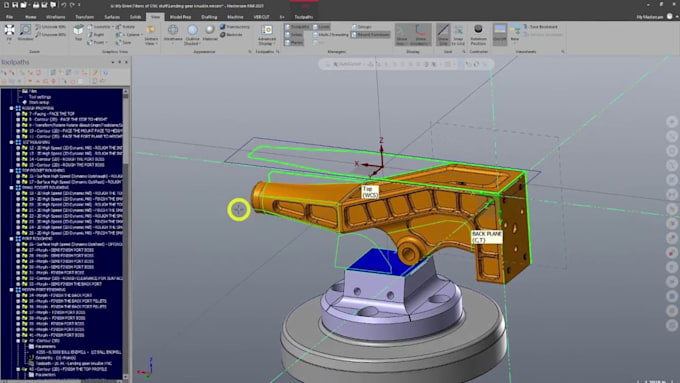
Task: Switch to the Wireframe ribbon tab
Action: click(56, 17)
